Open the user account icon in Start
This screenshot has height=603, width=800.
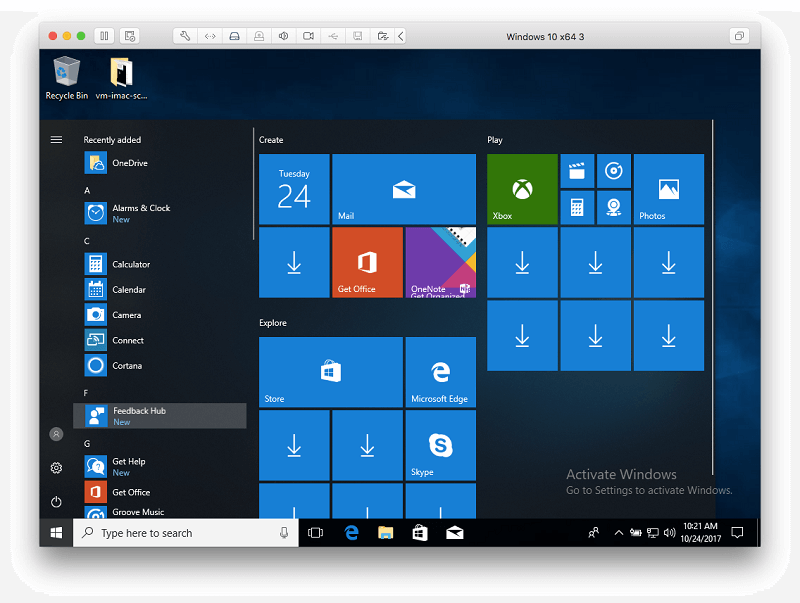[x=56, y=434]
